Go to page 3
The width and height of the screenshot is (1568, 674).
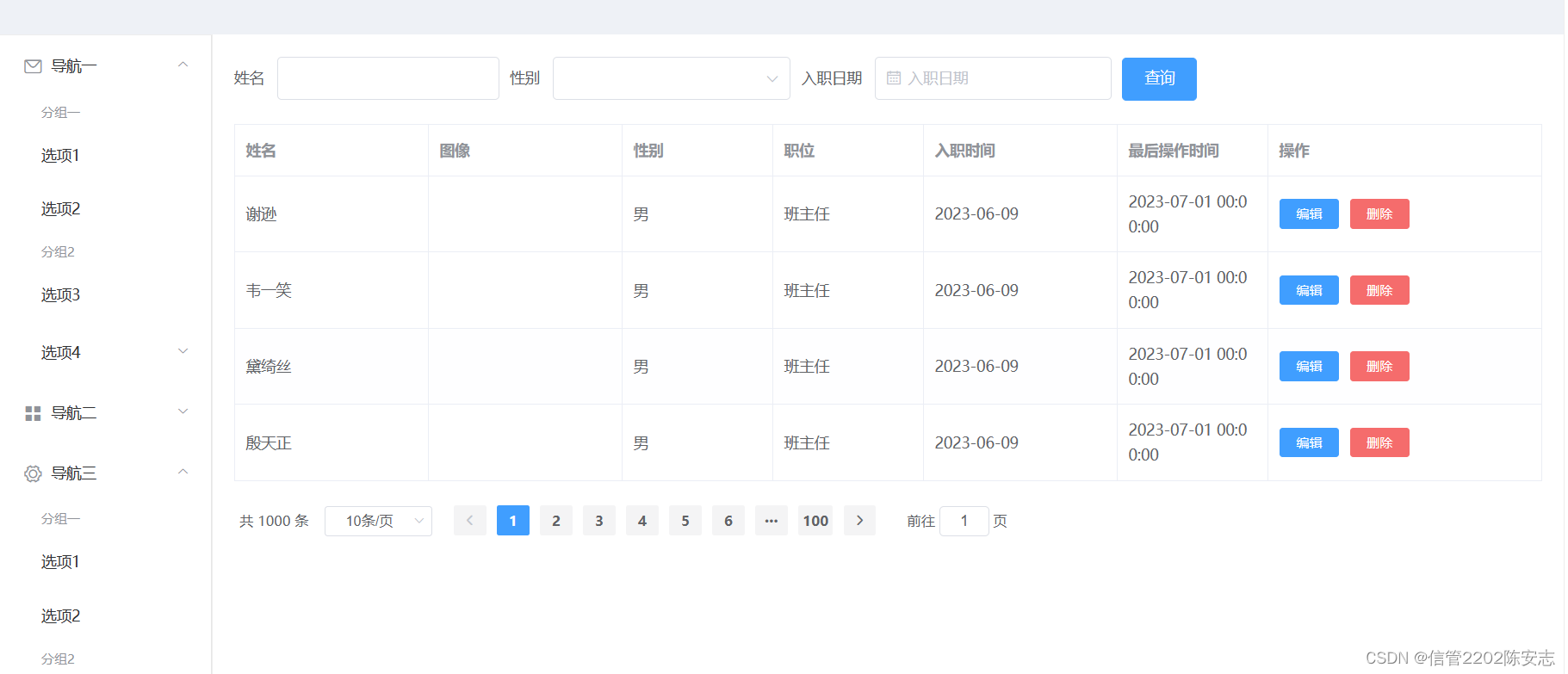pyautogui.click(x=599, y=521)
